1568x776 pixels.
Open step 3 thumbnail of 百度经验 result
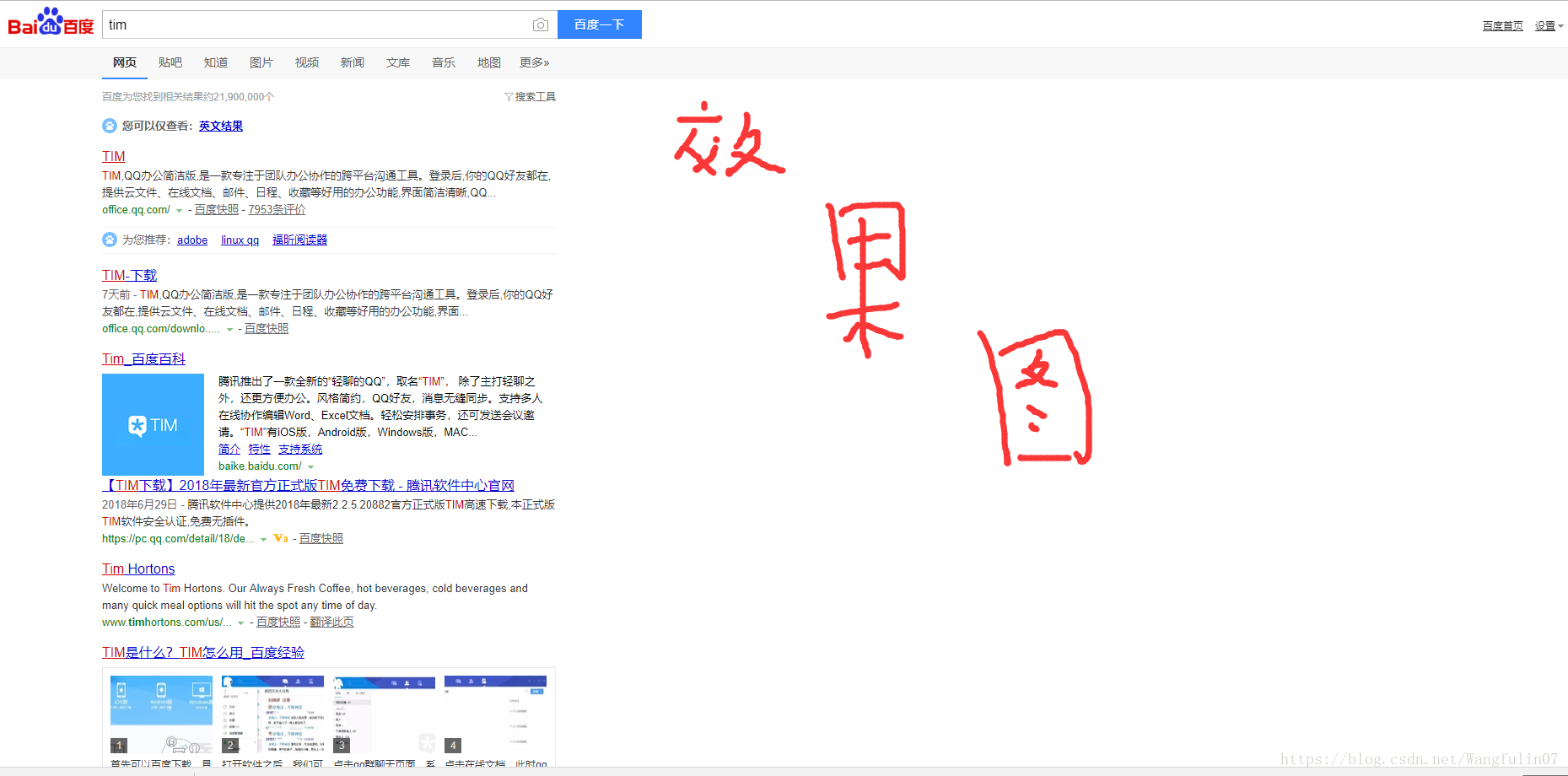pos(384,714)
